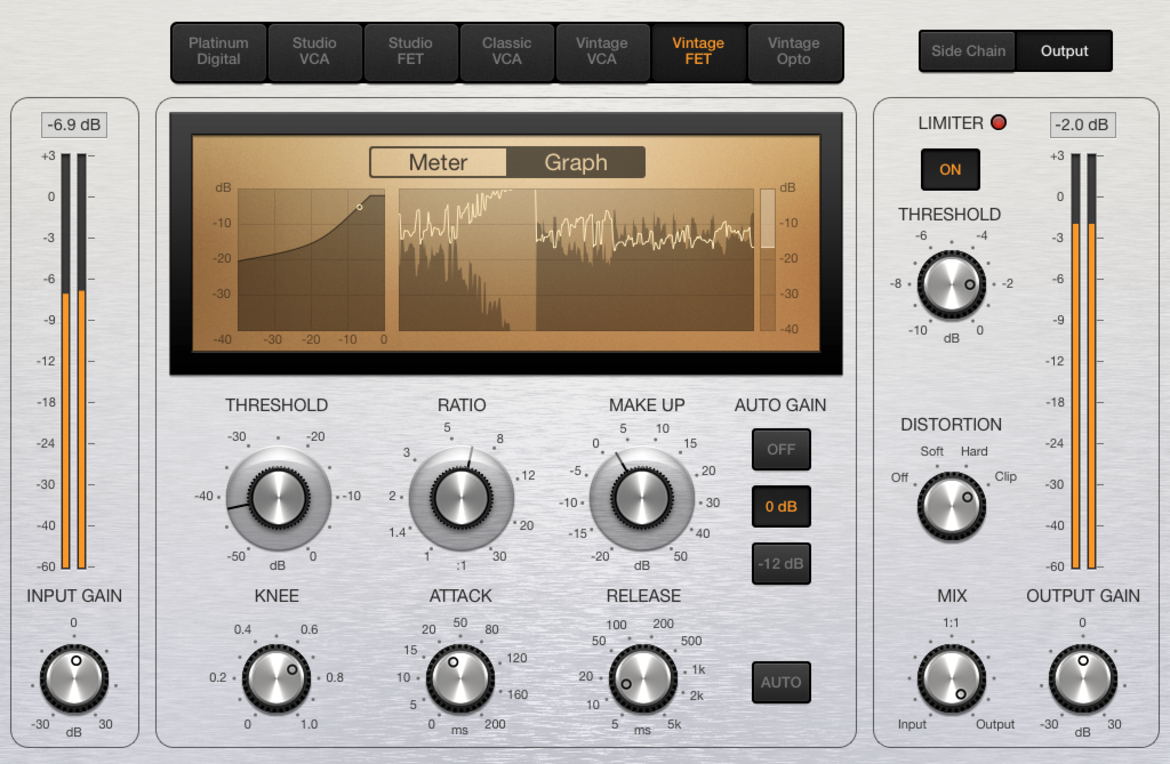The height and width of the screenshot is (764, 1170).
Task: Switch to Vintage VCA model
Action: tap(601, 51)
